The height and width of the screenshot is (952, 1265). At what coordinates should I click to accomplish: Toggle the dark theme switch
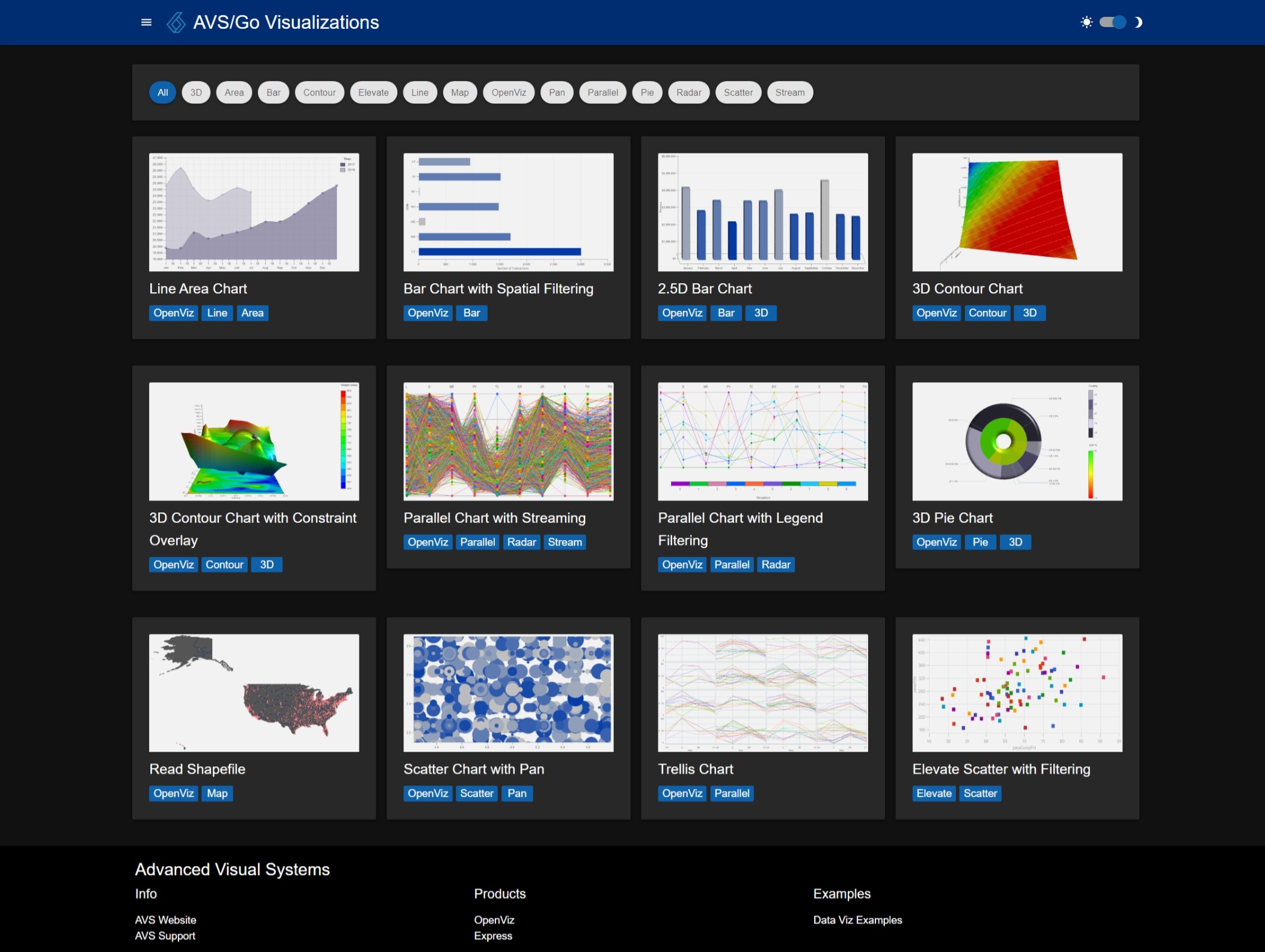click(x=1112, y=22)
